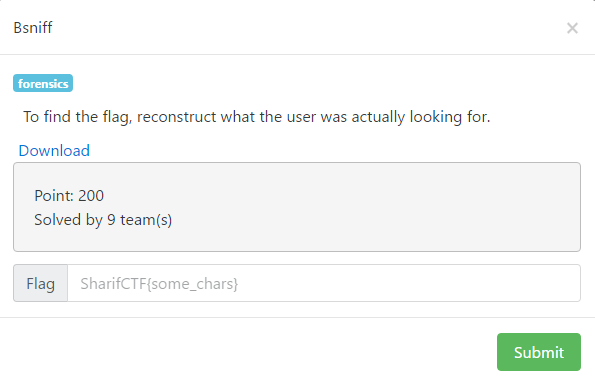595x381 pixels.
Task: Click the gray challenge info box
Action: (297, 207)
